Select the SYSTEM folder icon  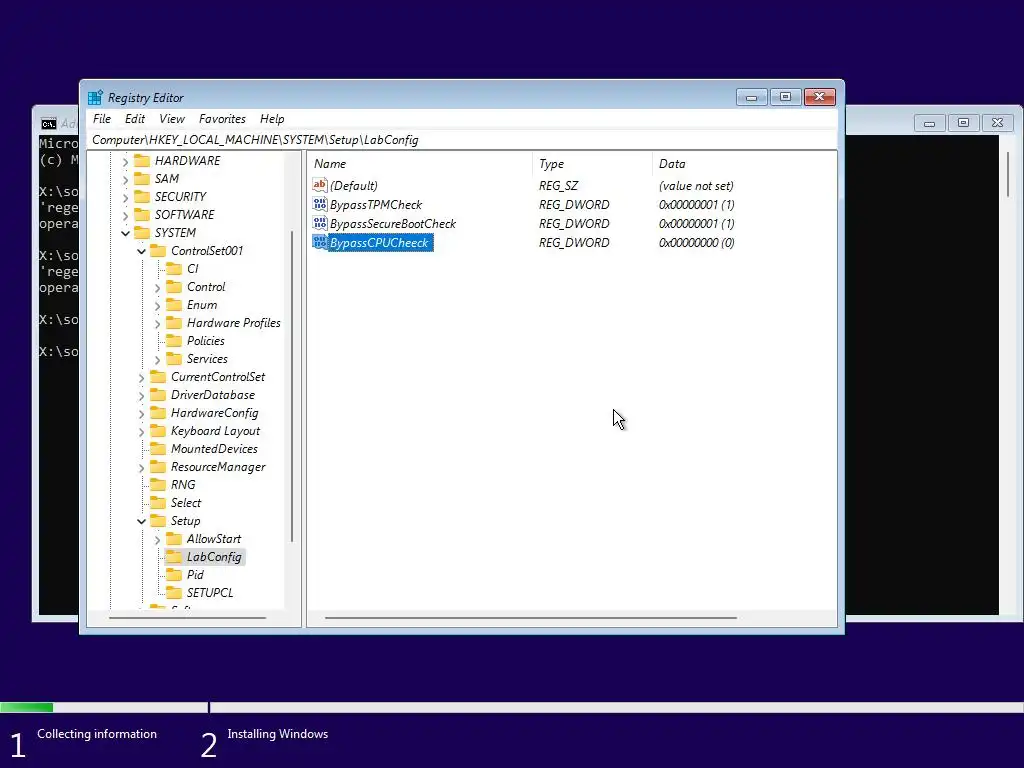(x=142, y=232)
